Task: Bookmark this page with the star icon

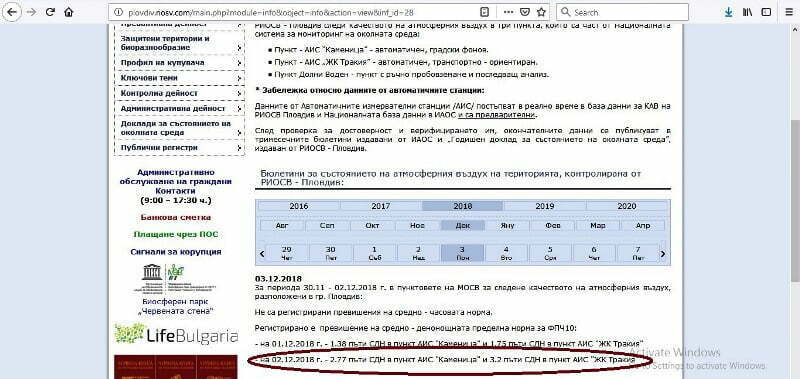Action: tap(541, 12)
